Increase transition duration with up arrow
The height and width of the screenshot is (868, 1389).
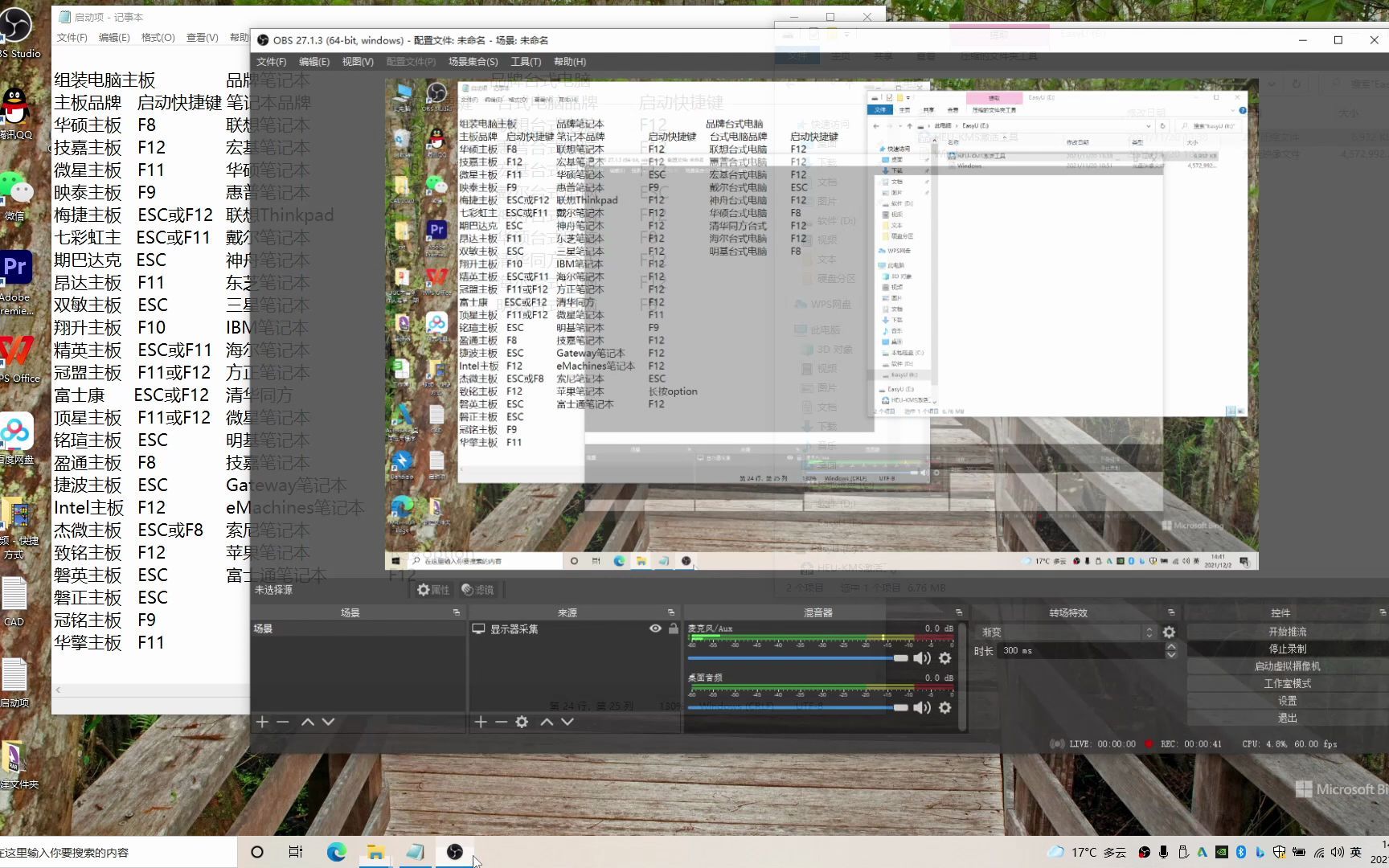click(1171, 646)
